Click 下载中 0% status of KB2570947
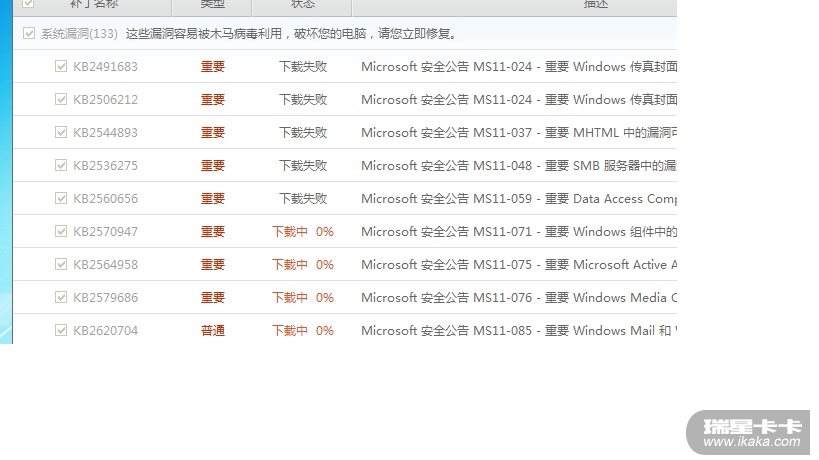 tap(303, 232)
